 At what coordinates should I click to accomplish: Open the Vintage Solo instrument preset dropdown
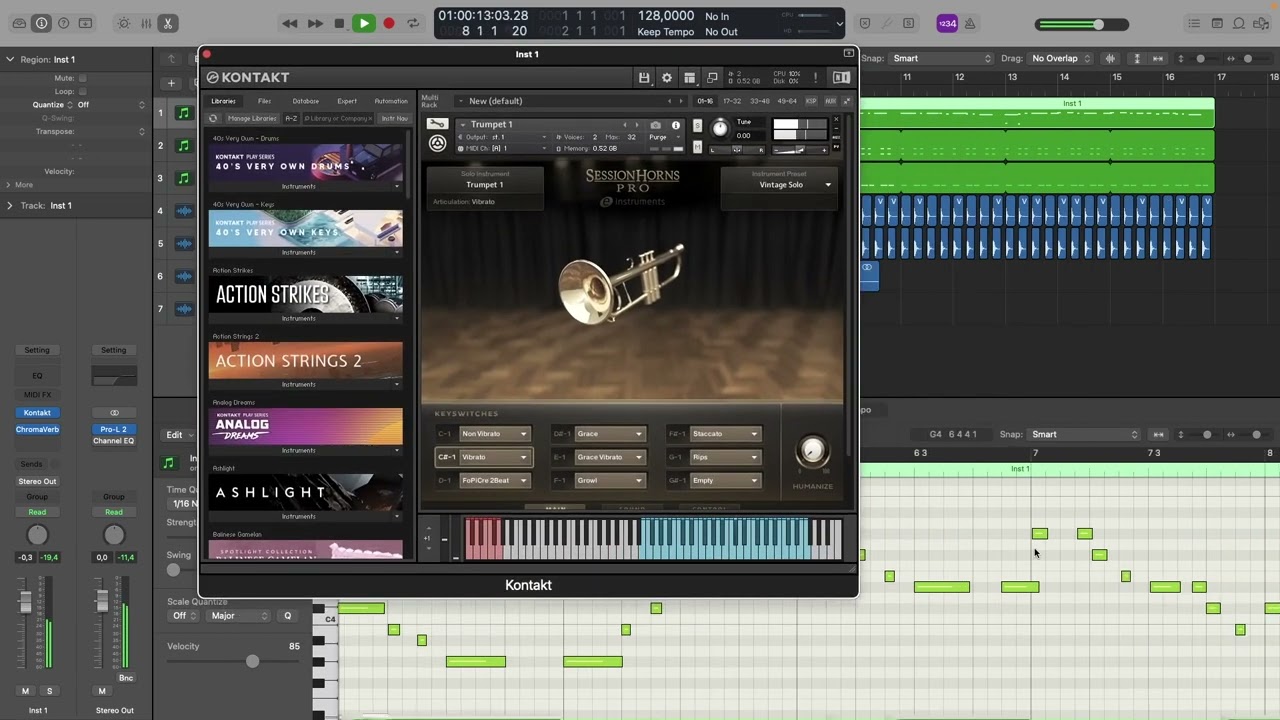tap(781, 185)
